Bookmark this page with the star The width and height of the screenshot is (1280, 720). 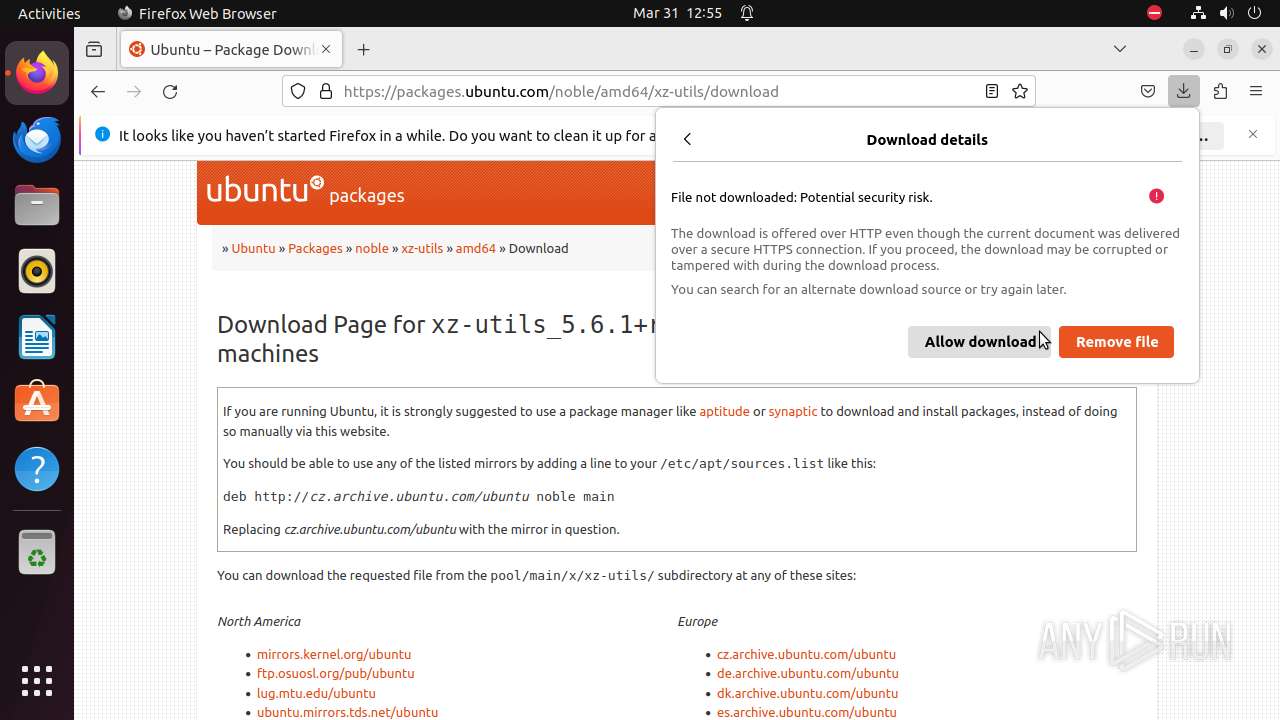coord(1020,91)
